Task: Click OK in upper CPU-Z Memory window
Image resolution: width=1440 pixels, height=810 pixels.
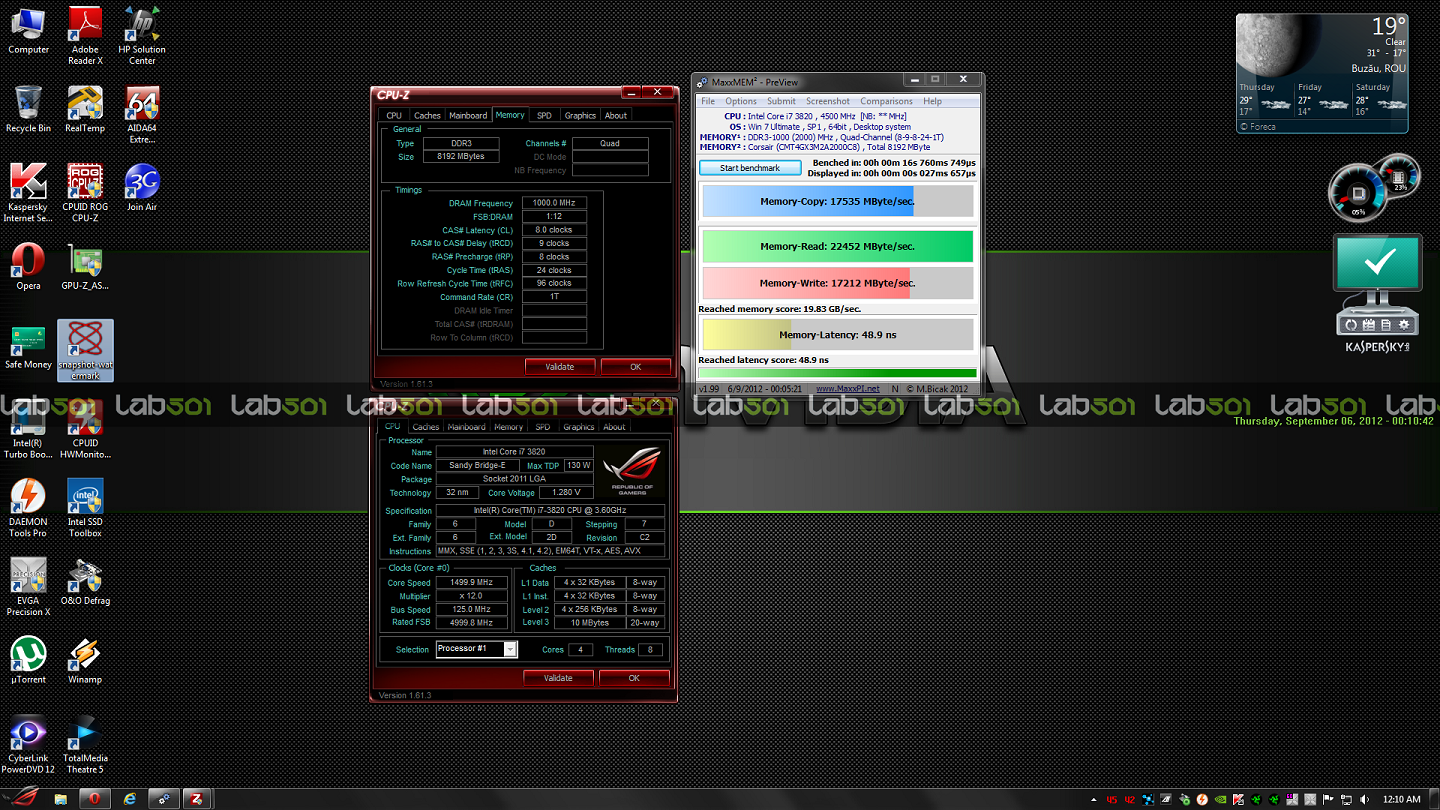Action: click(x=635, y=366)
